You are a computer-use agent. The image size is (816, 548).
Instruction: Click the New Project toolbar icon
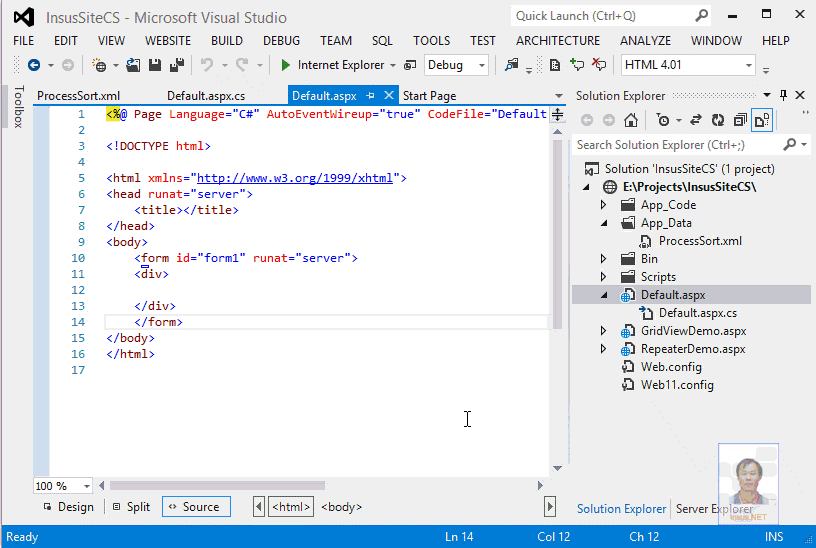coord(98,65)
